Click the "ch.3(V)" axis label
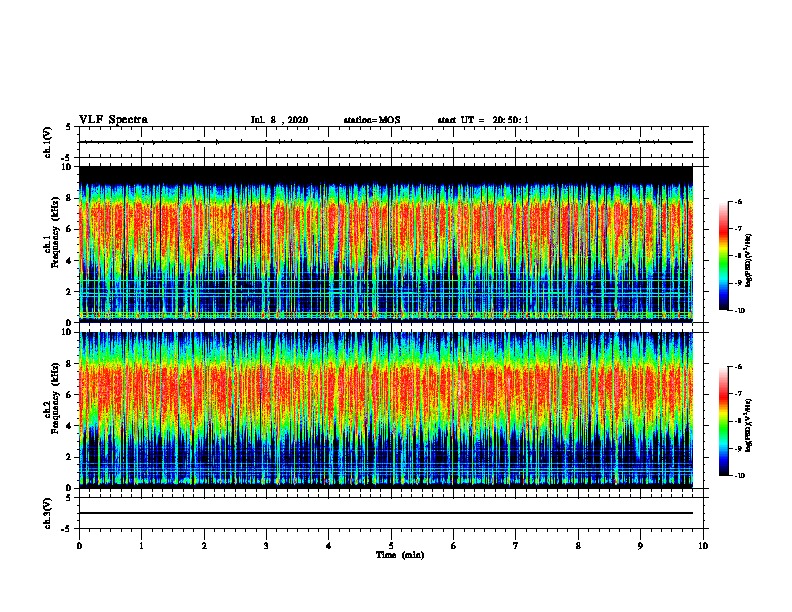792x612 pixels. pos(48,513)
